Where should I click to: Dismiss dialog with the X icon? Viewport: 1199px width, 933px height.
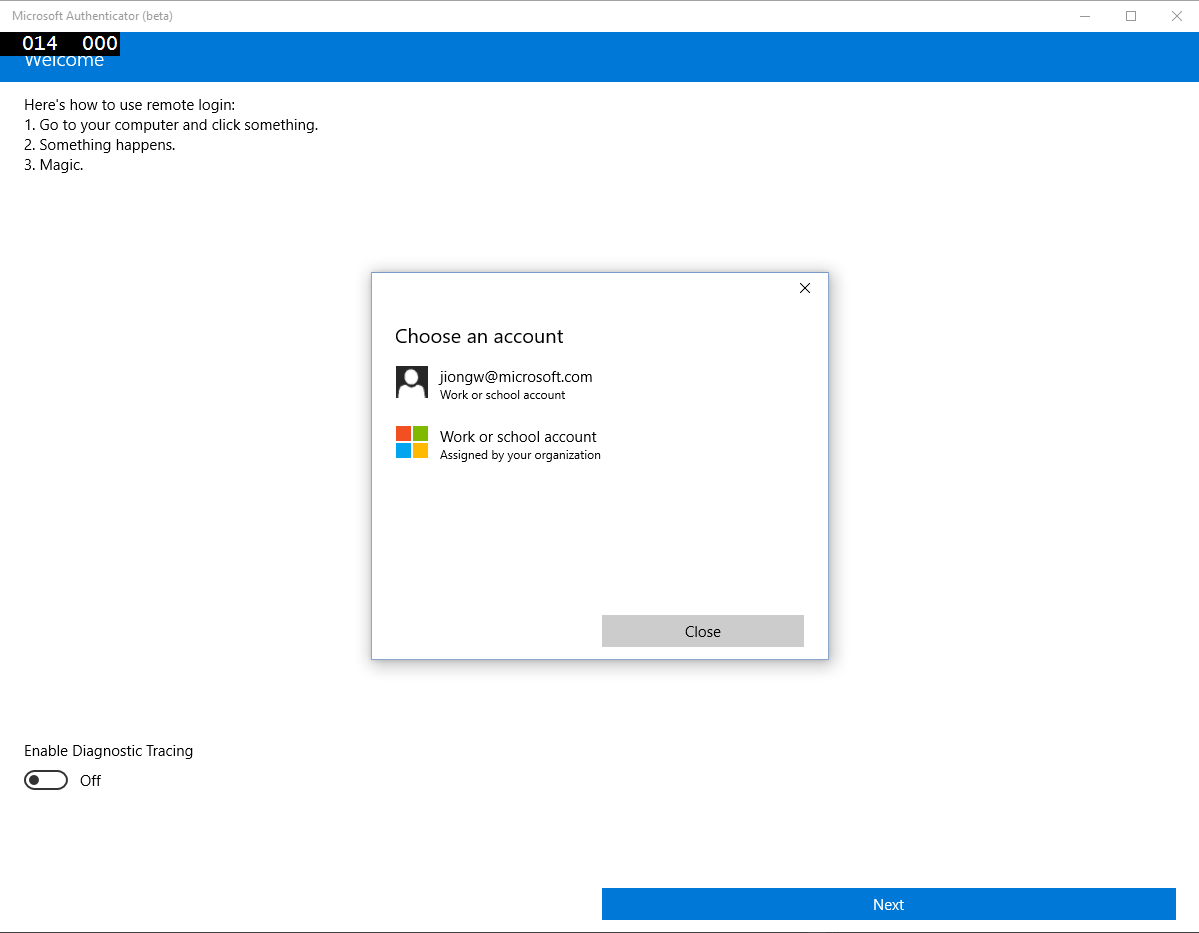pyautogui.click(x=804, y=288)
